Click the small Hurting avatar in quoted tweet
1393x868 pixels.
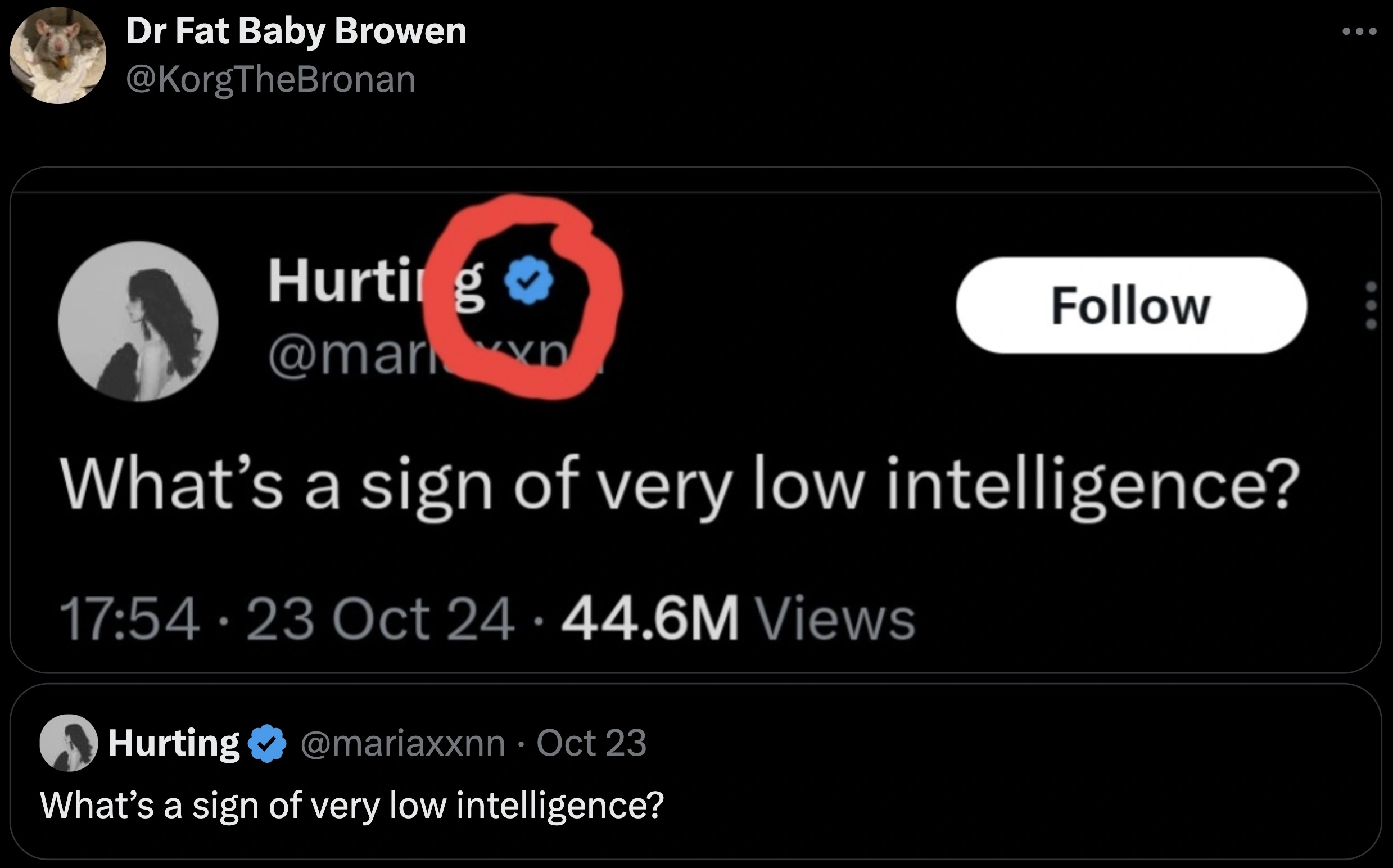point(69,743)
